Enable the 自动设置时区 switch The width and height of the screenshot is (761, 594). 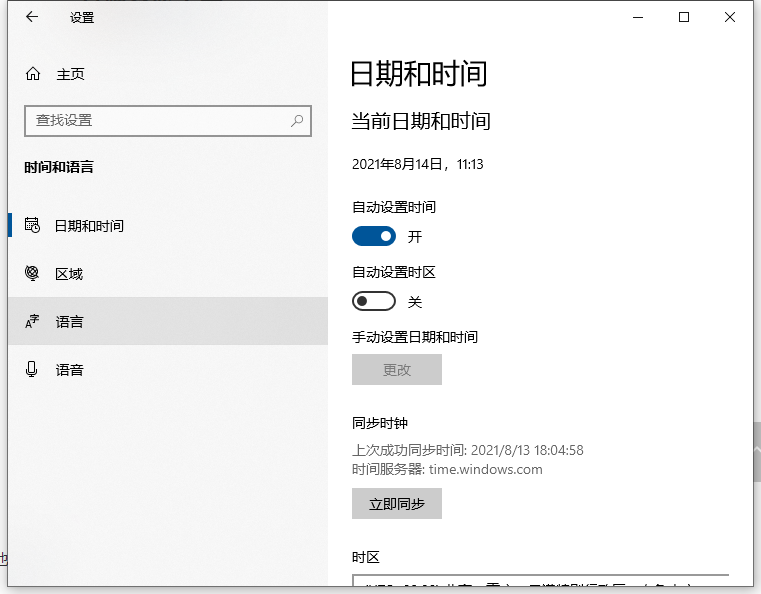pyautogui.click(x=374, y=301)
